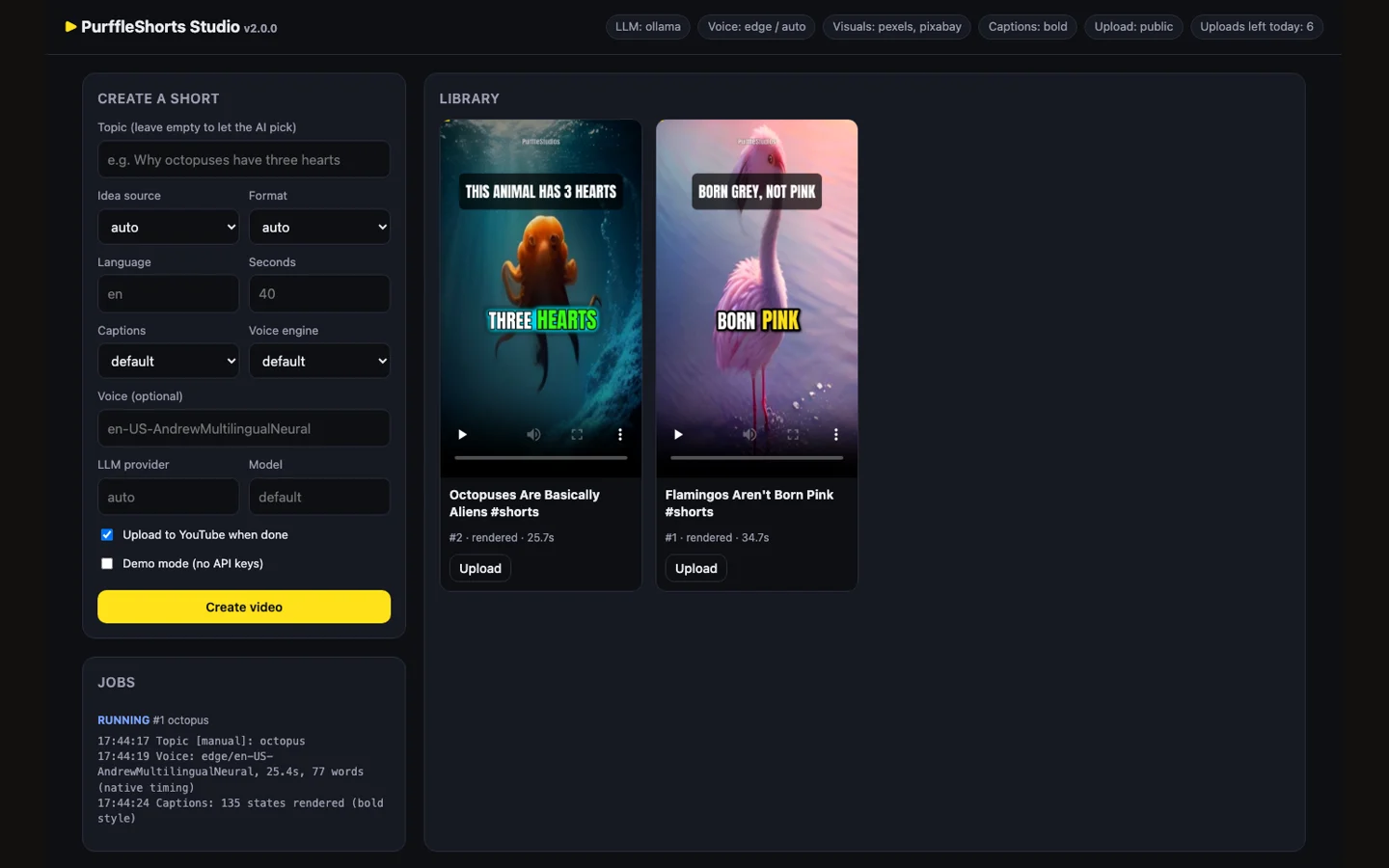This screenshot has width=1389, height=868.
Task: Click the LLM provider input field
Action: point(168,498)
